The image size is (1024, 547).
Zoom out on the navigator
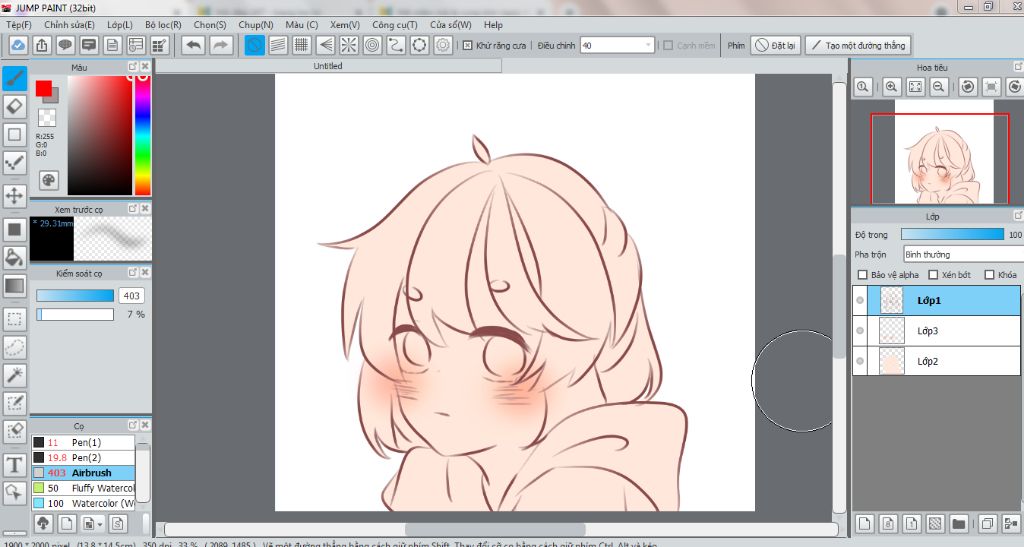[x=938, y=87]
